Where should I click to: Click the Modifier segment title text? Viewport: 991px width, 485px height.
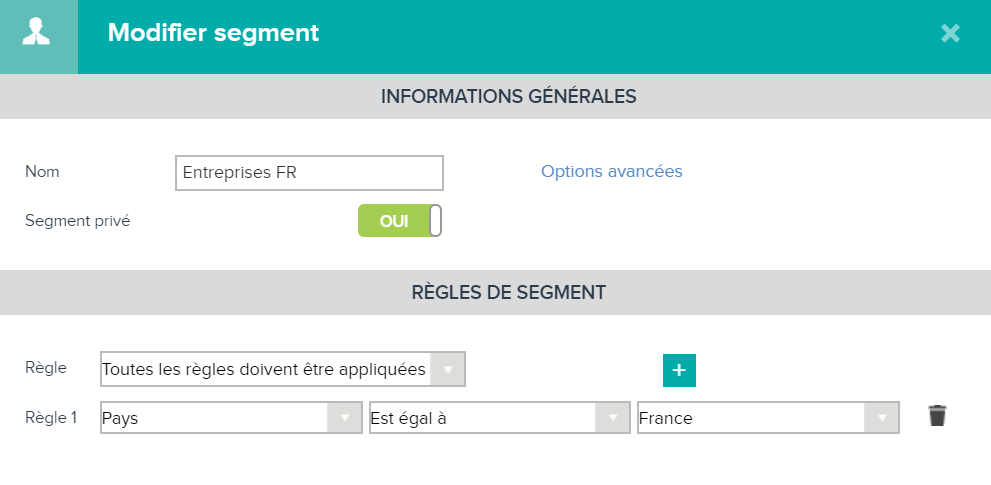point(214,33)
